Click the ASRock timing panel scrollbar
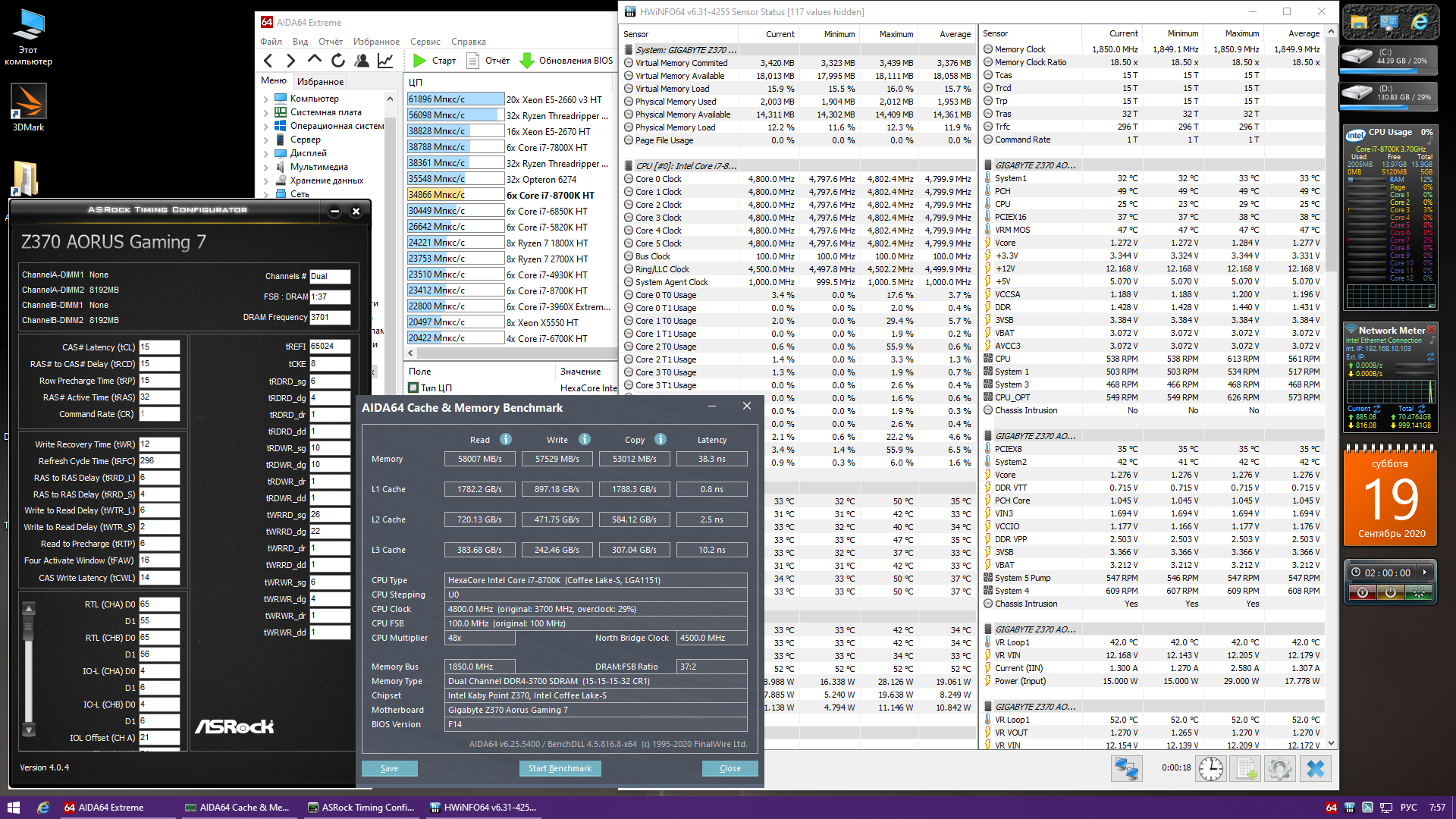Screen dimensions: 1456x819 [x=29, y=667]
